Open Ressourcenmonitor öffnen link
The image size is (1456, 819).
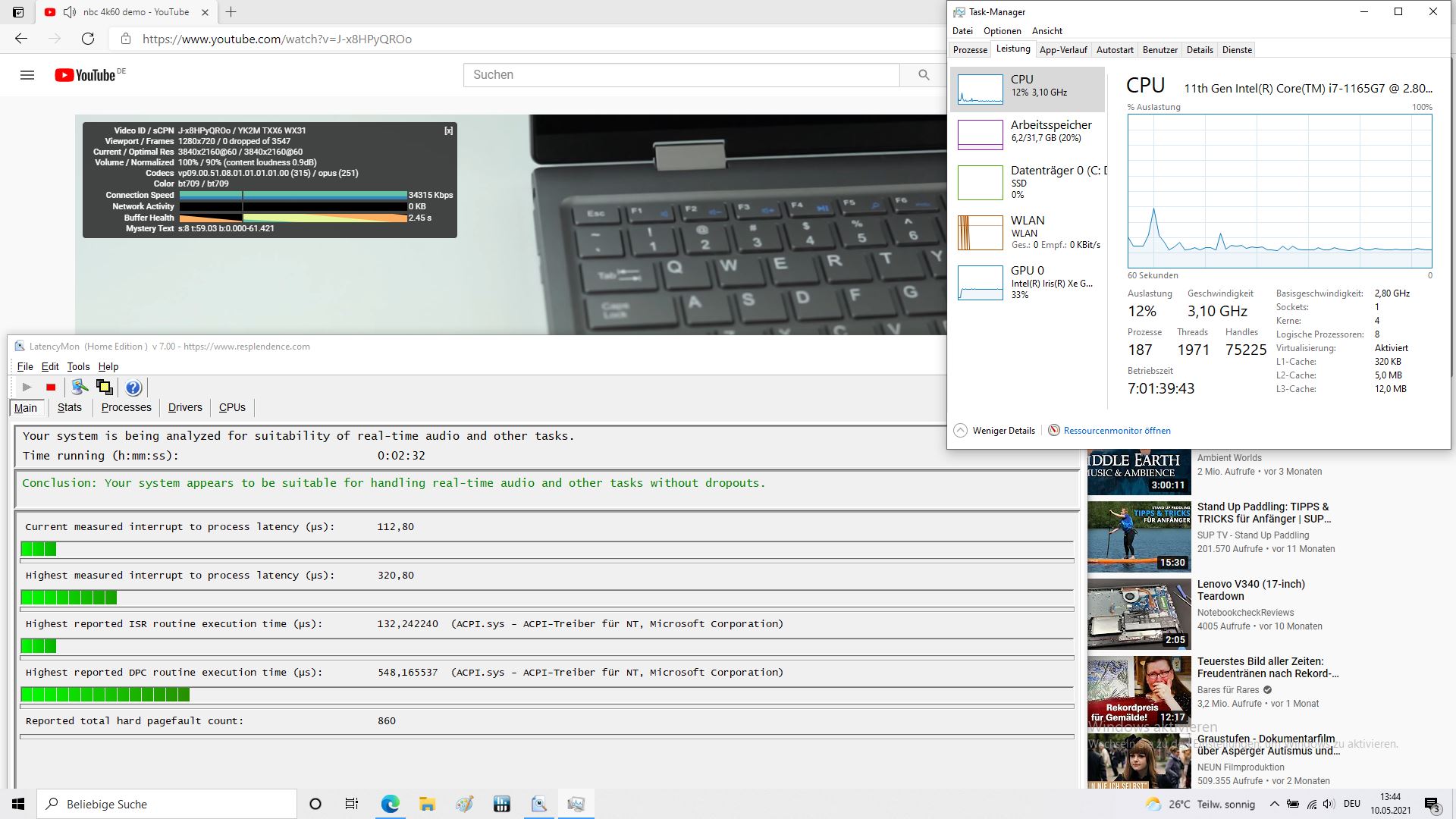1116,431
